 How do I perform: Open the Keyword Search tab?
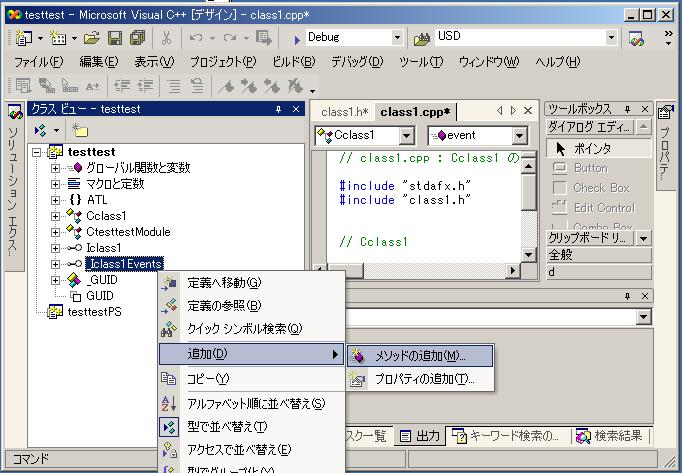(x=506, y=436)
